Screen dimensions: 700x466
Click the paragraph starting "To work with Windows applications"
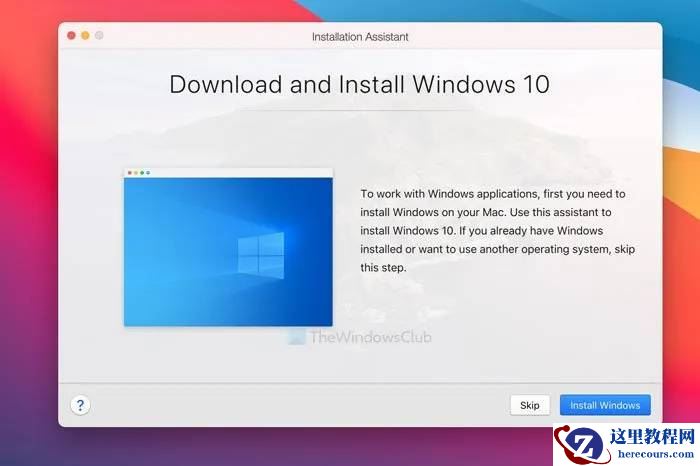497,231
